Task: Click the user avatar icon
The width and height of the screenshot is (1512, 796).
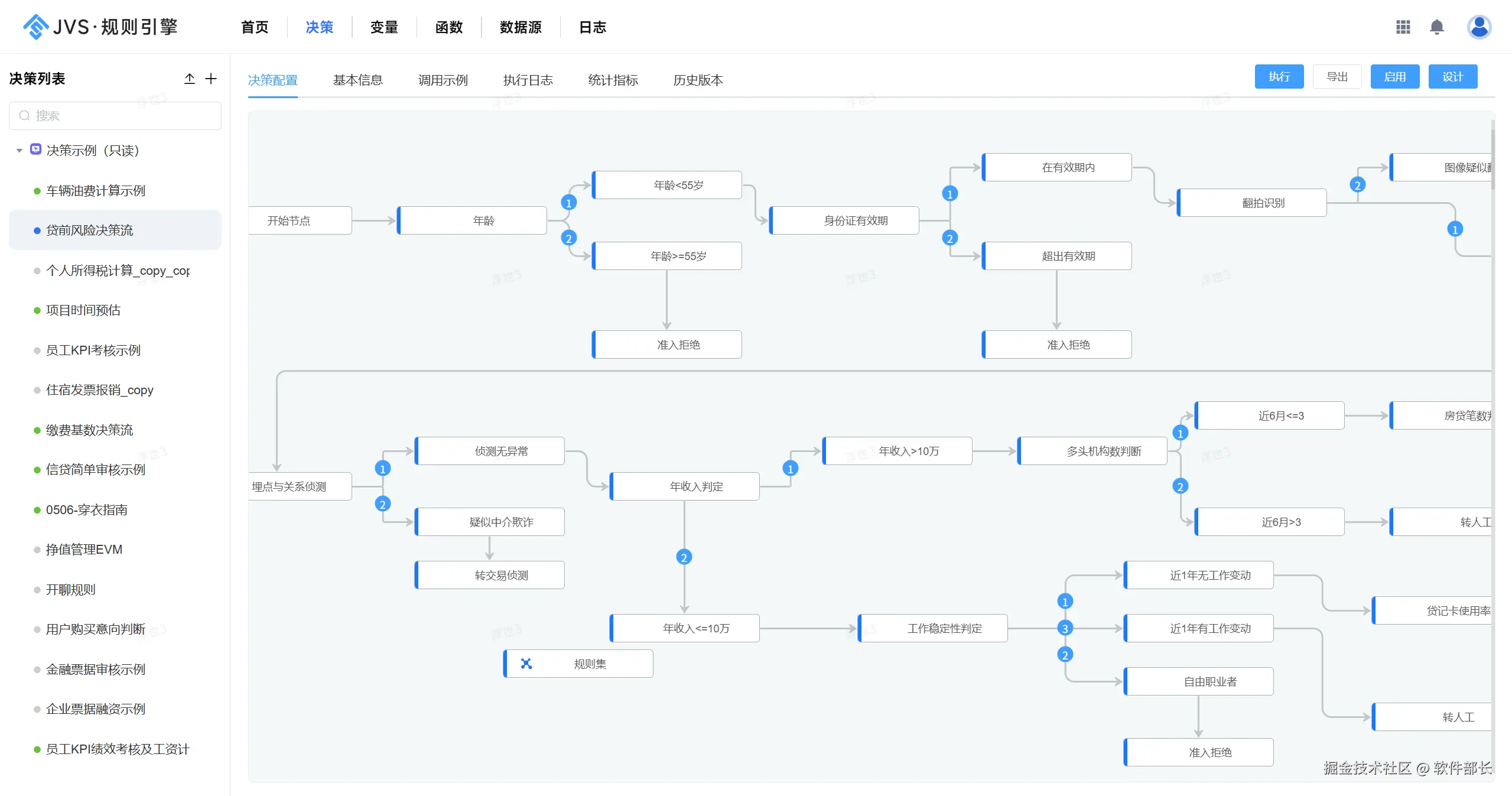Action: (x=1479, y=27)
